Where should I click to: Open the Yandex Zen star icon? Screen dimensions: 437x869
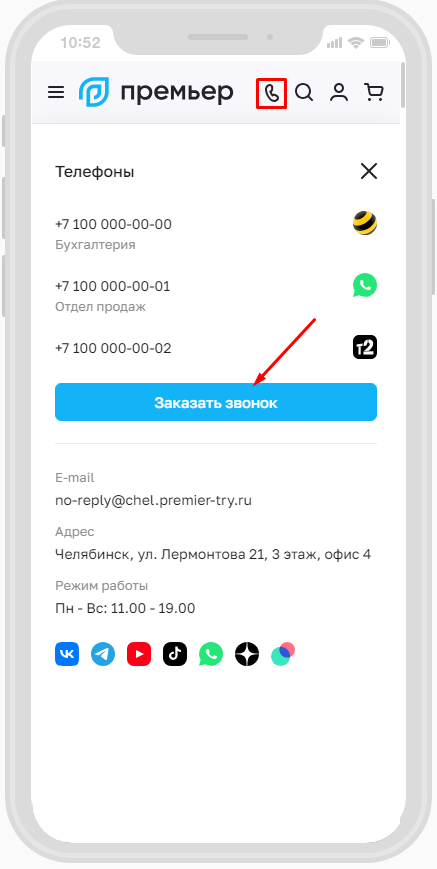[x=247, y=655]
